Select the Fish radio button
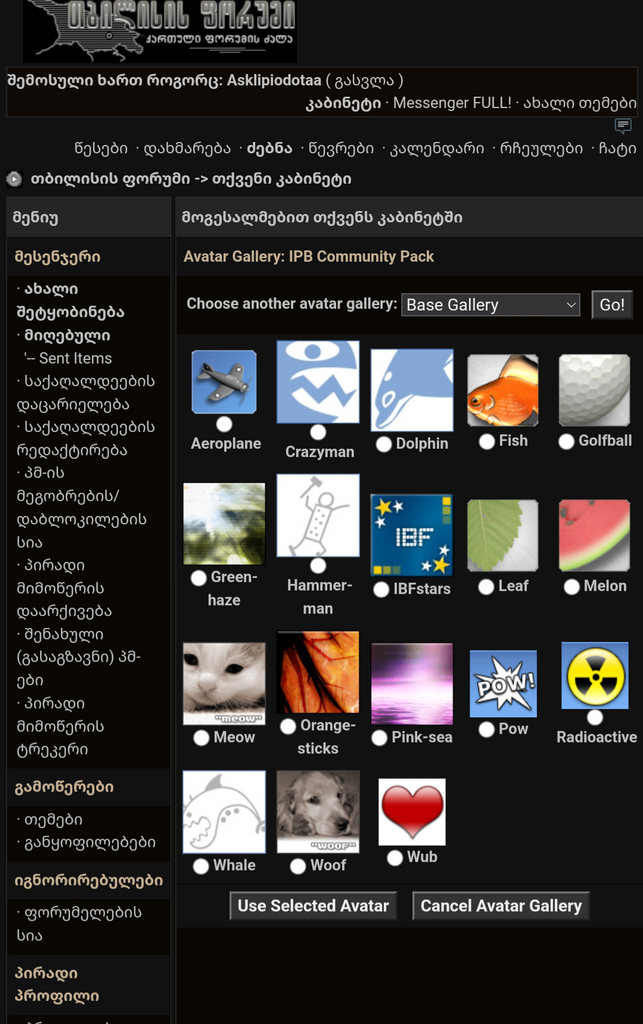 [486, 441]
